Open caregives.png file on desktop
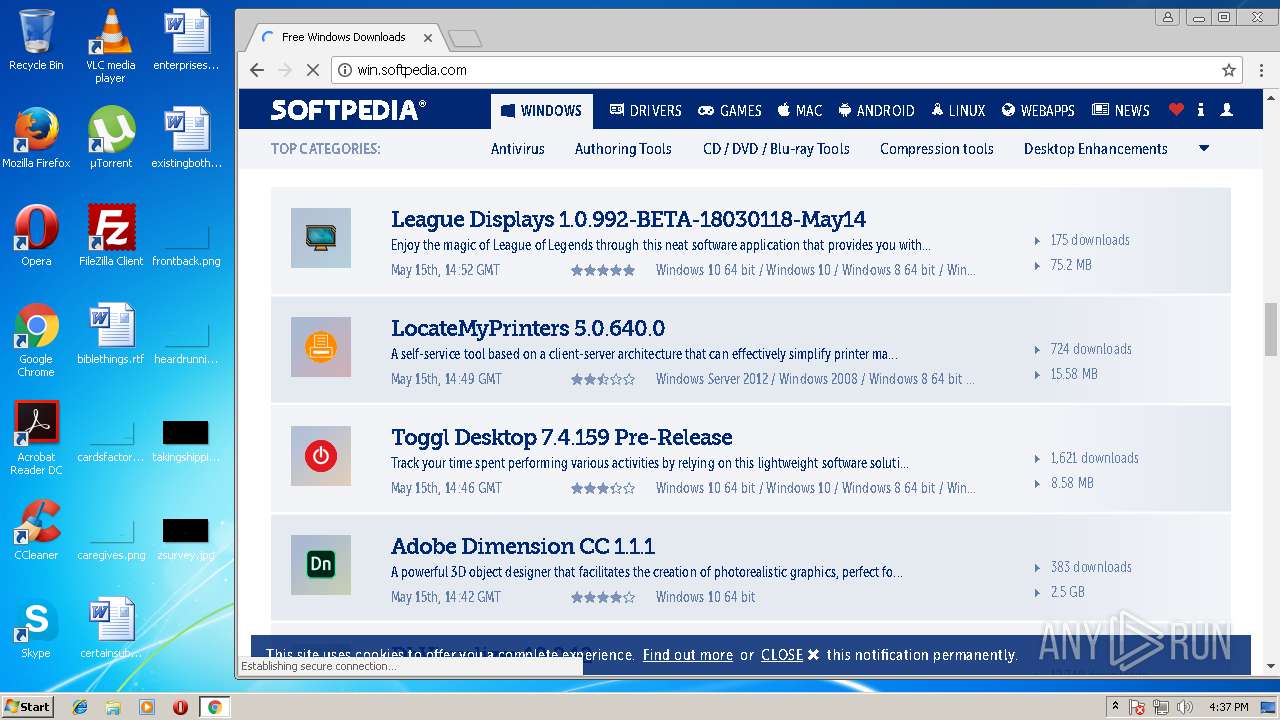This screenshot has width=1280, height=720. click(x=111, y=539)
